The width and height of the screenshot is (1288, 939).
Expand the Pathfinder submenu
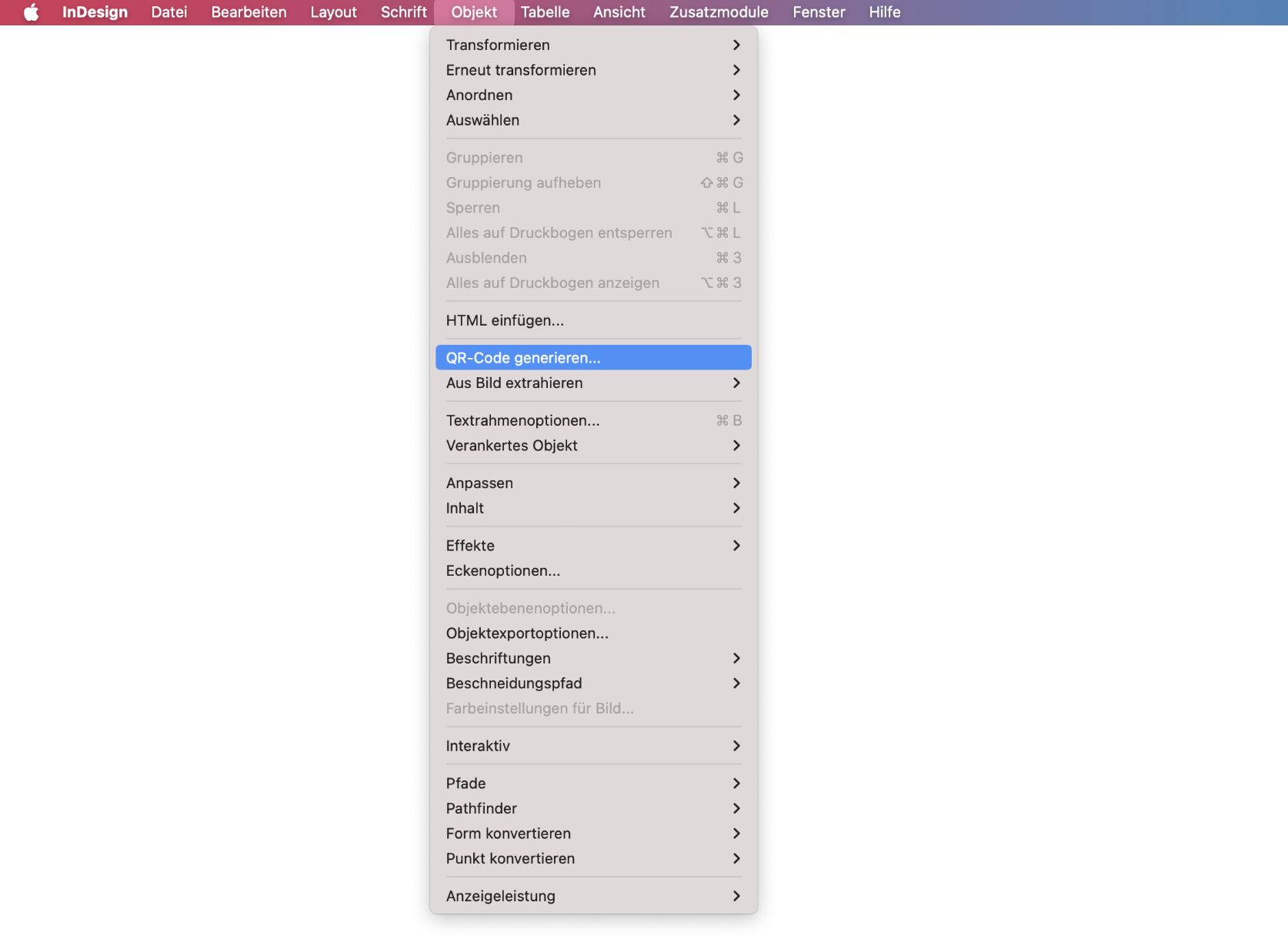click(x=593, y=809)
